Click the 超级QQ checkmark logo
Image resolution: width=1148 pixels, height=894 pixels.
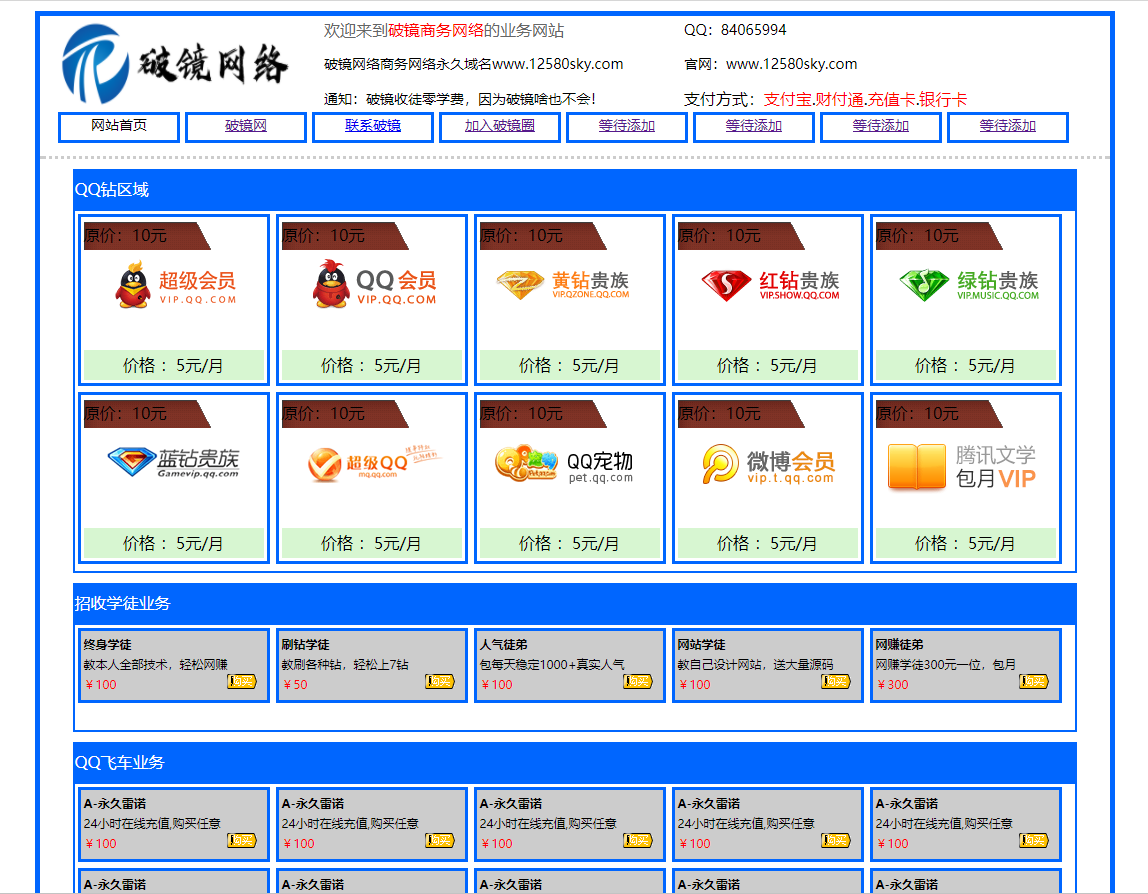pyautogui.click(x=372, y=462)
